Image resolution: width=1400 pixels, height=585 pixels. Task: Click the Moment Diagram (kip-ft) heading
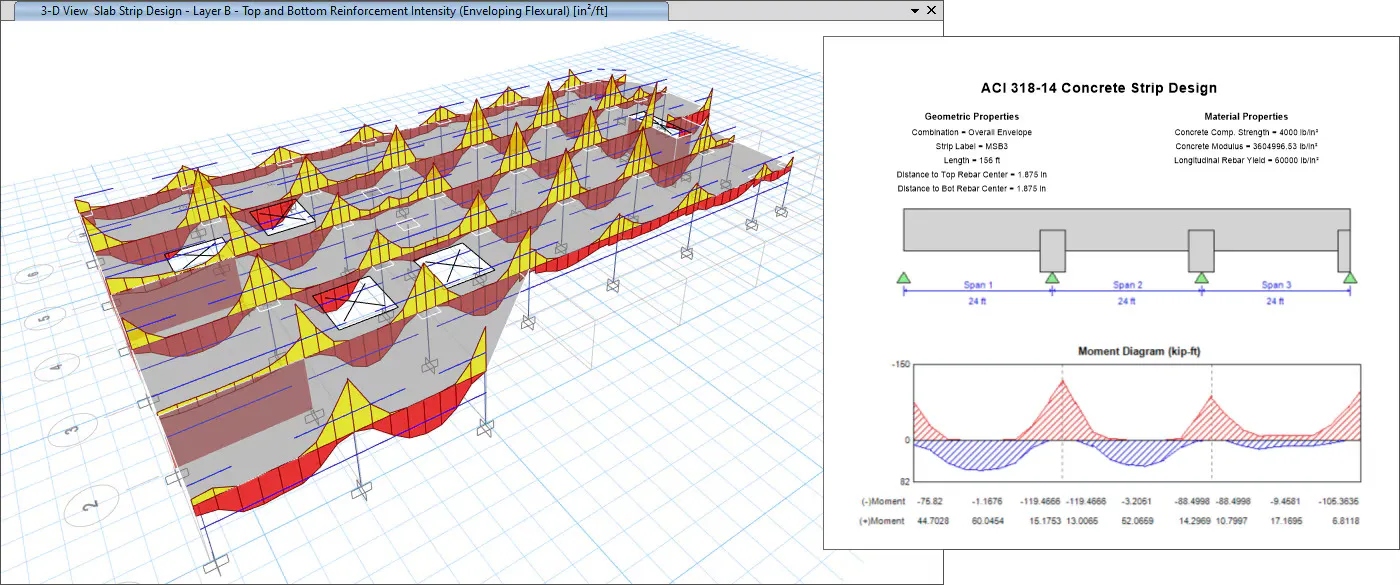[1137, 351]
